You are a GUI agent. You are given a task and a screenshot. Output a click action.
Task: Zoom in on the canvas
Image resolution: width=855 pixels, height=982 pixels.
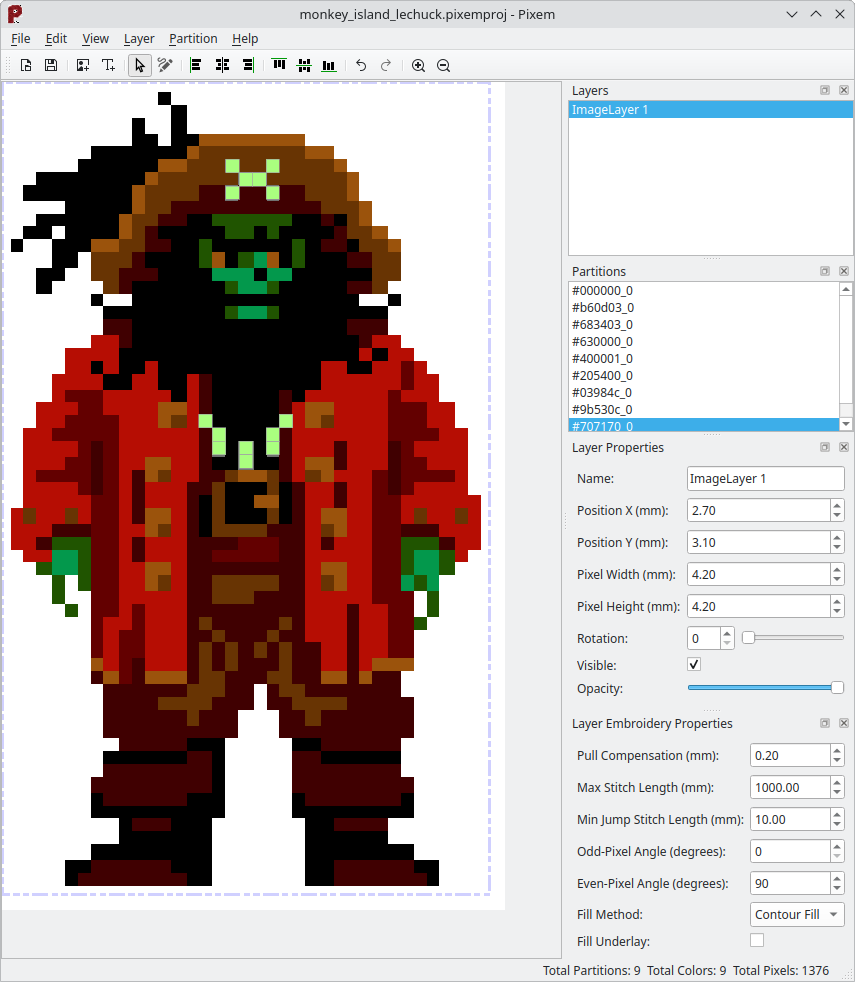click(x=418, y=65)
